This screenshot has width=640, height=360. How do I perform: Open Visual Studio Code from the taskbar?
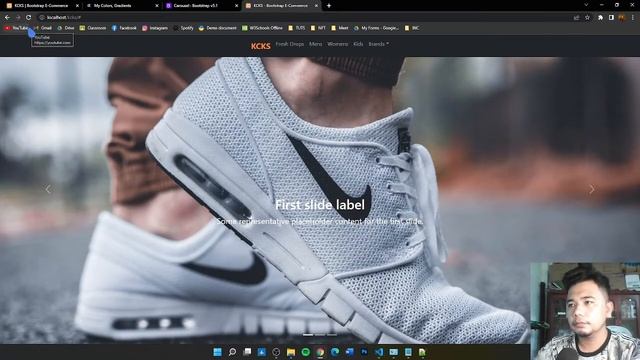(x=379, y=352)
